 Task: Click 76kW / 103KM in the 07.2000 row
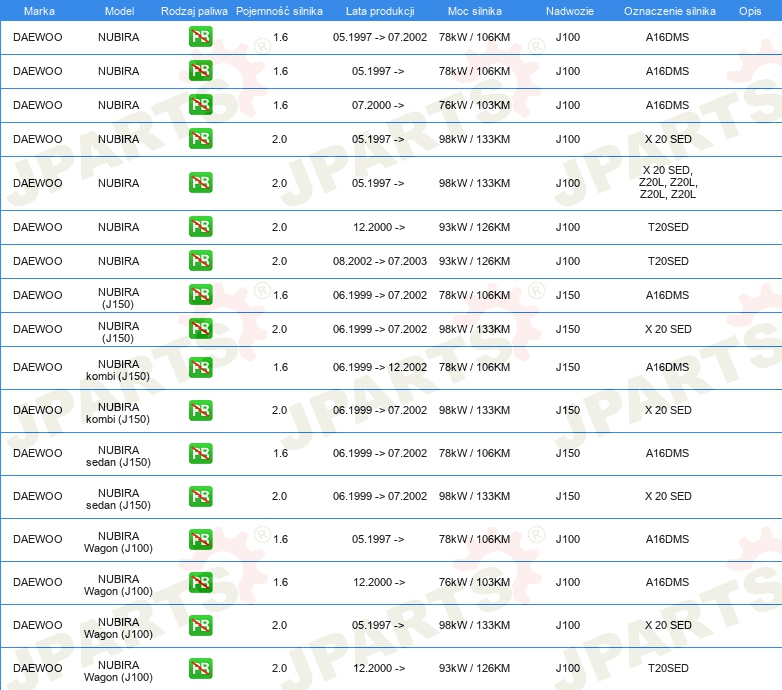click(x=474, y=105)
